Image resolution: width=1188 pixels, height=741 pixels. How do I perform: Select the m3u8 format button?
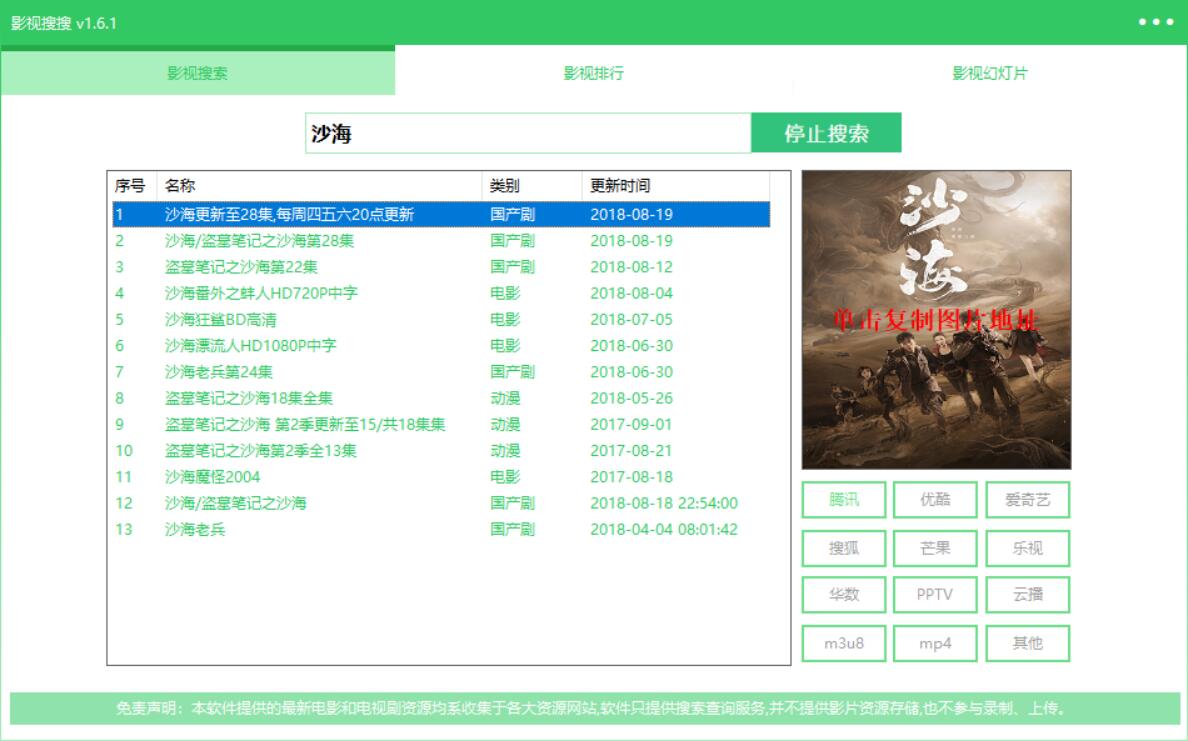(844, 643)
